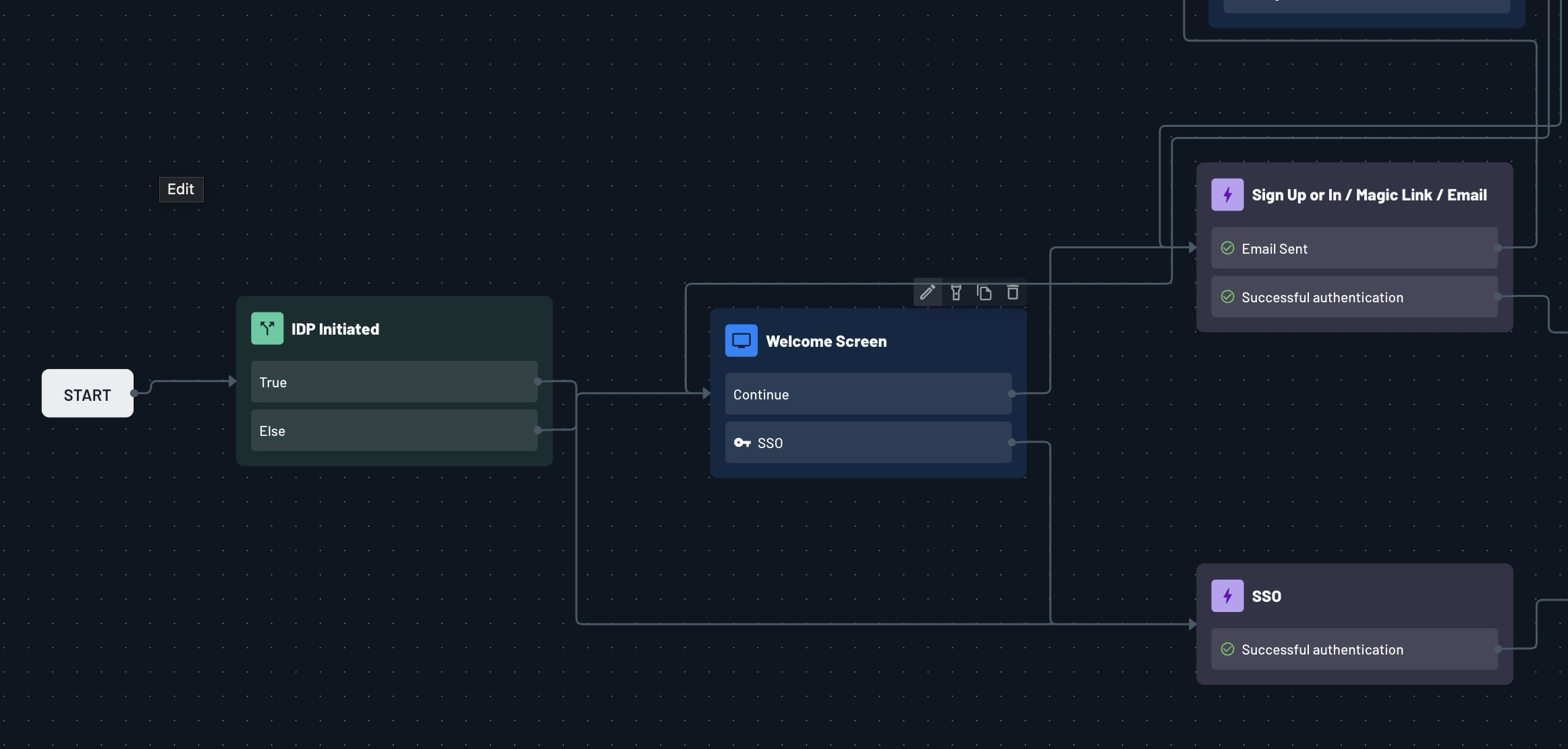
Task: Click the lightning icon of Sign Up or In node
Action: point(1227,195)
